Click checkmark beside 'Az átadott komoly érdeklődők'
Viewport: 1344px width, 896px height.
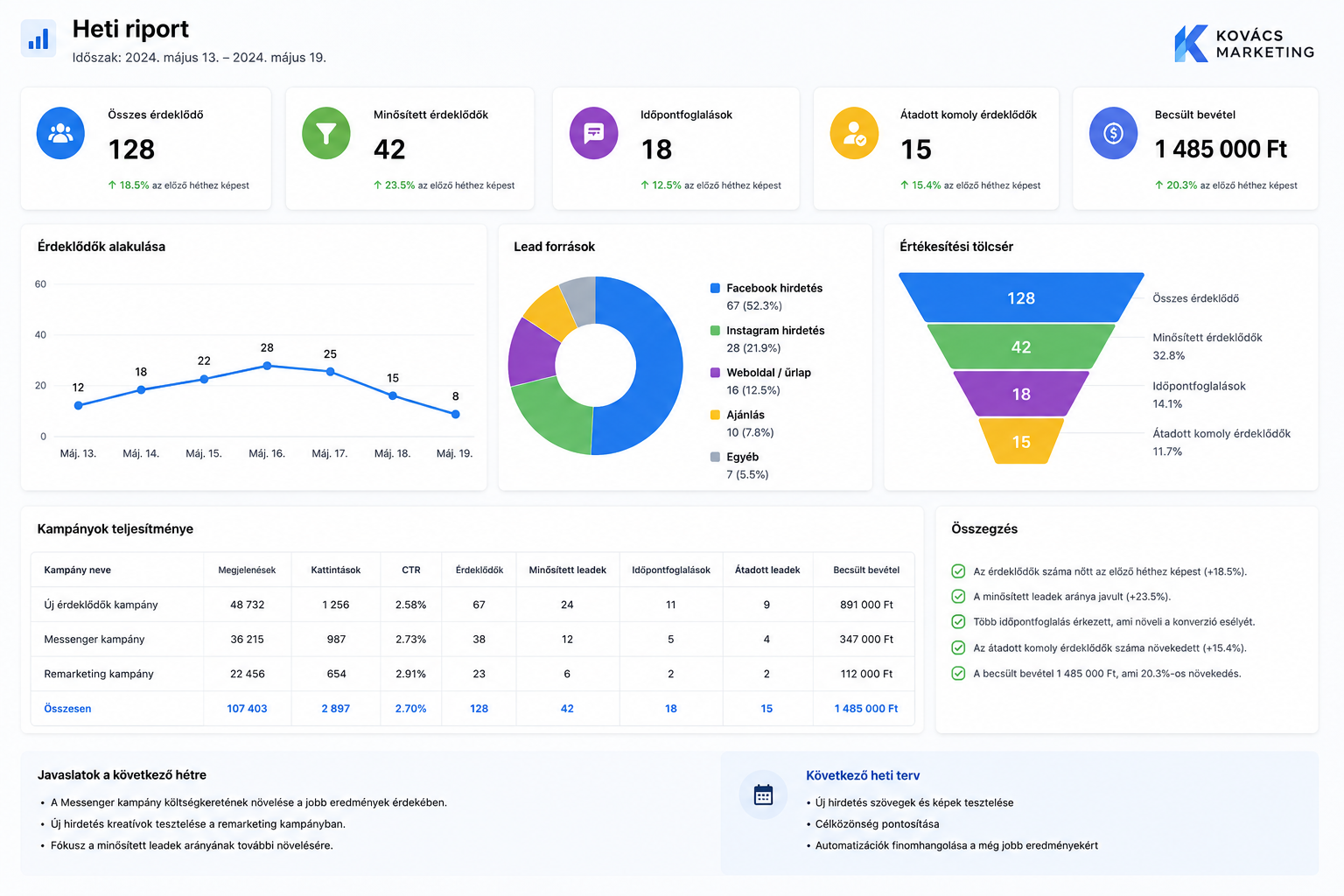point(958,648)
